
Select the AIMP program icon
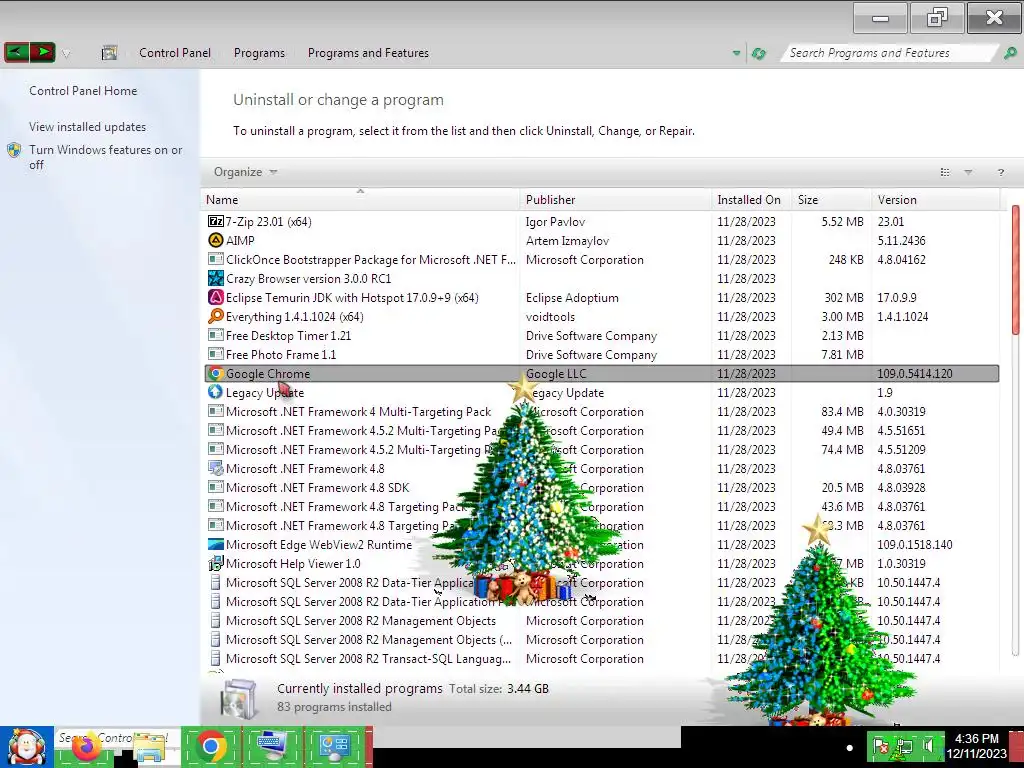pos(216,240)
